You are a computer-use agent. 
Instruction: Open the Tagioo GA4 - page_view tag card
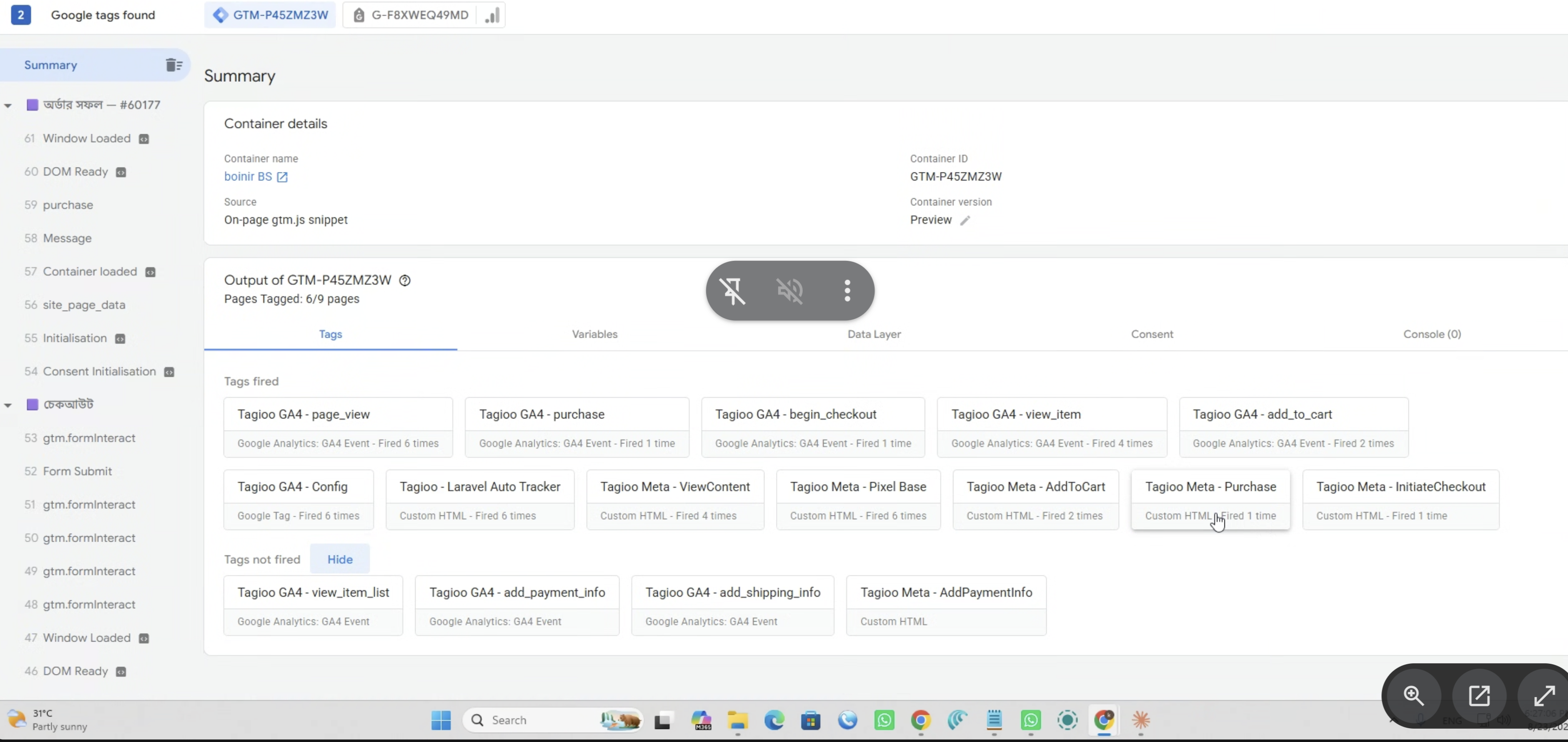click(x=338, y=427)
